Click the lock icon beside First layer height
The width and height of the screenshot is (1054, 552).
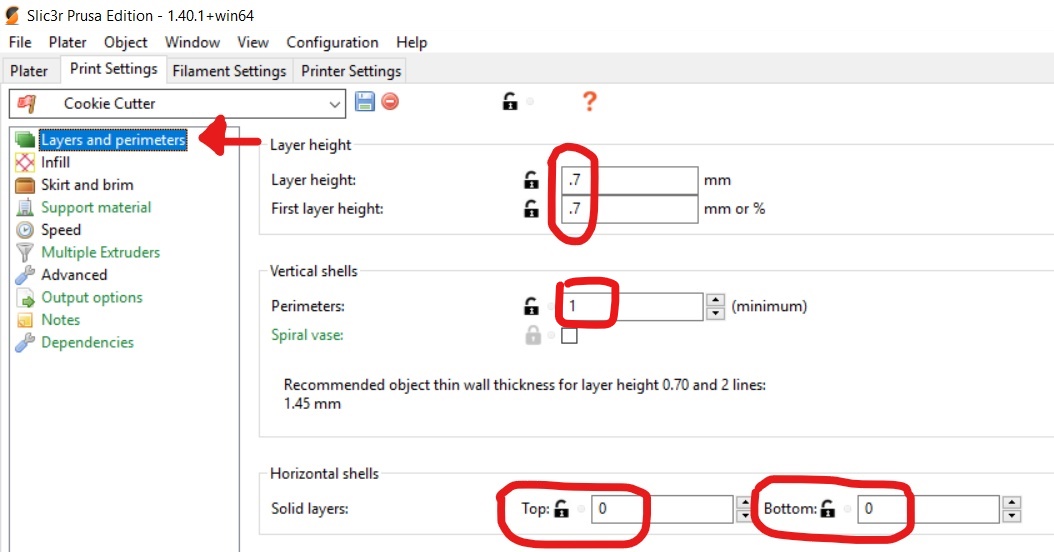tap(530, 210)
